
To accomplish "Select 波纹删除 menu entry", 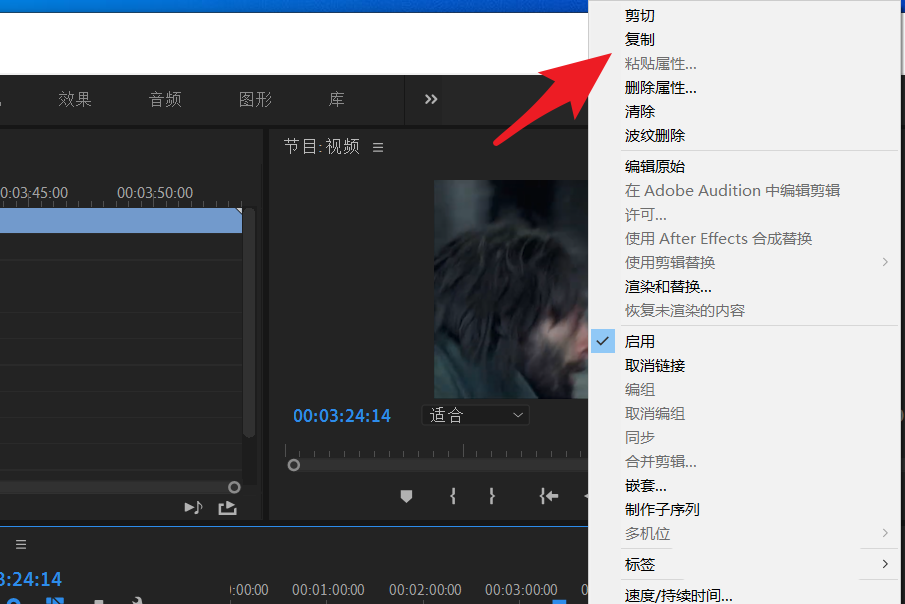I will 655,136.
